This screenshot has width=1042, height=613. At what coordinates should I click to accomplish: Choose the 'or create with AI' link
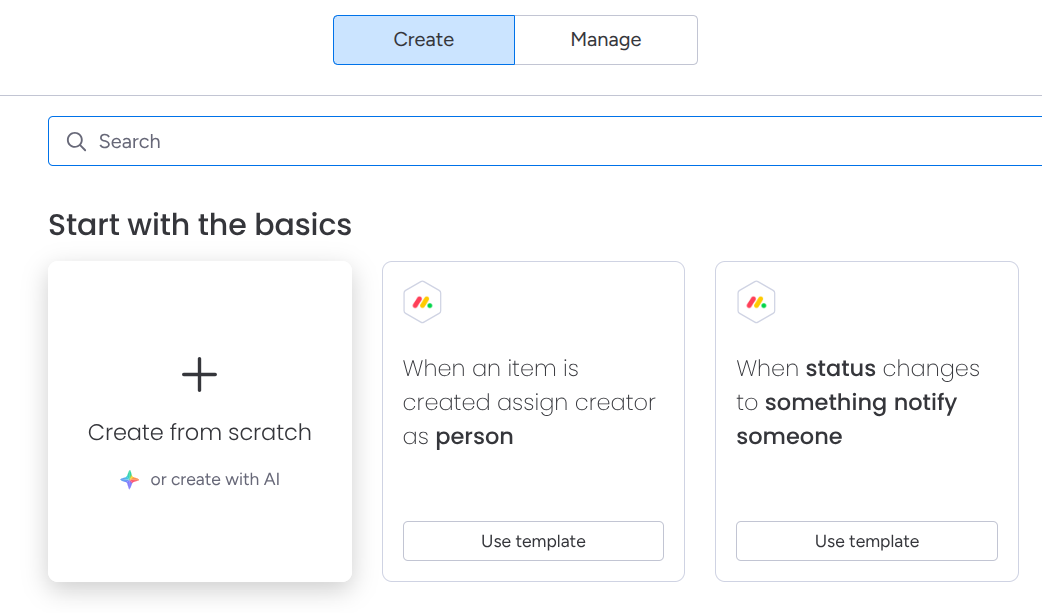point(215,479)
